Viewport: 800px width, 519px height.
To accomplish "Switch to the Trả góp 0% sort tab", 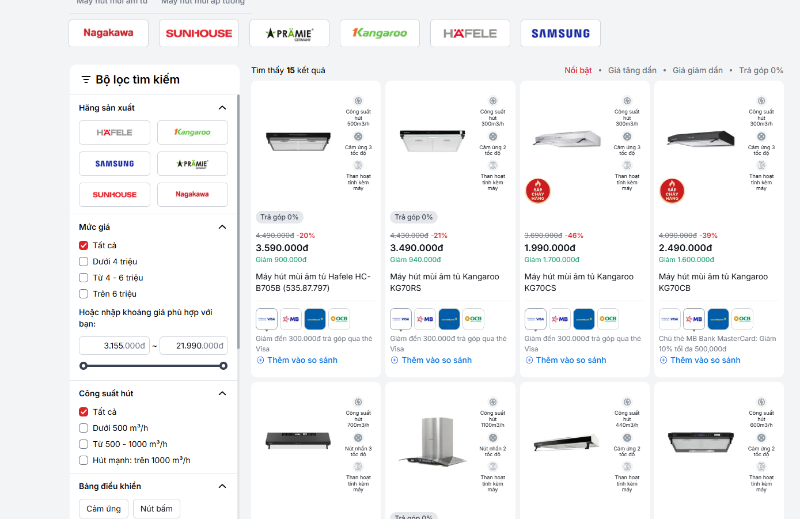I will pyautogui.click(x=760, y=71).
